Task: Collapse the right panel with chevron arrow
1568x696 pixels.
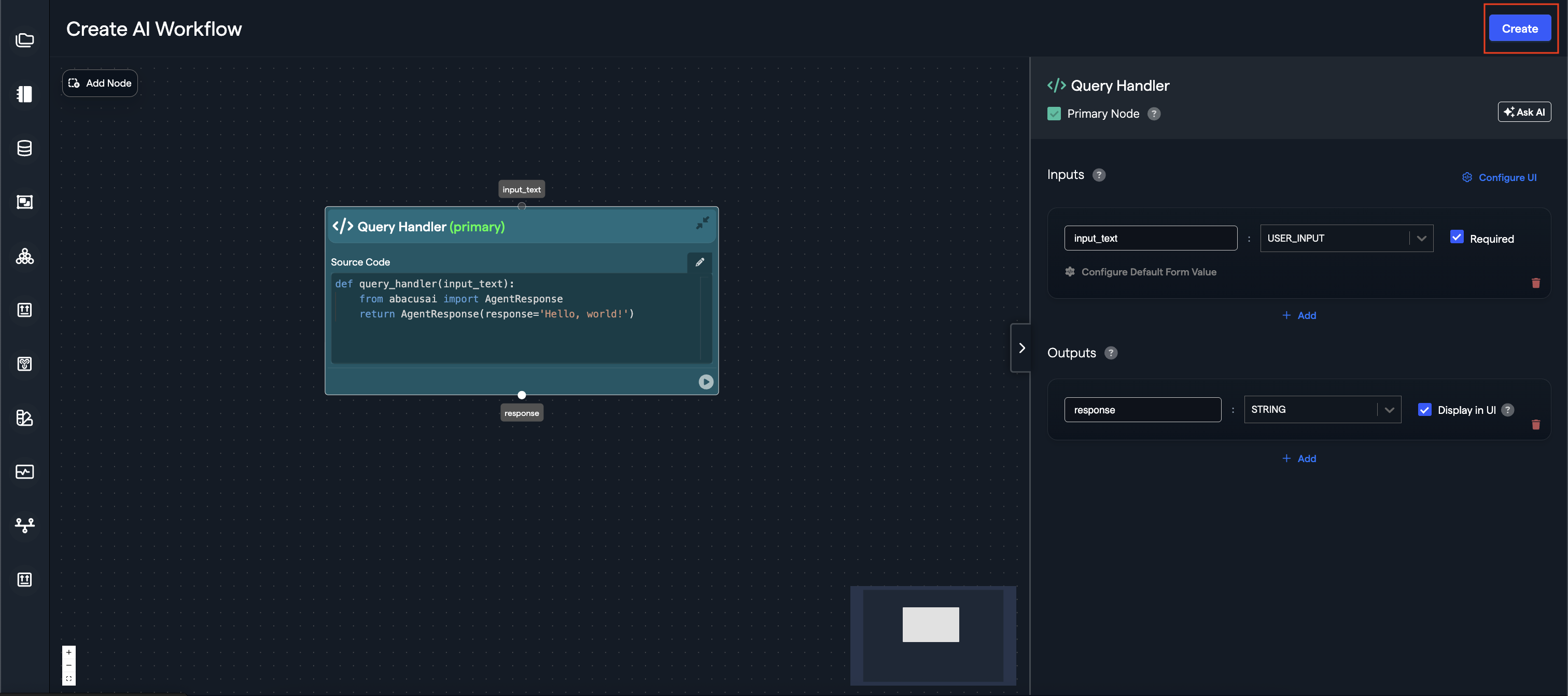Action: [1021, 347]
